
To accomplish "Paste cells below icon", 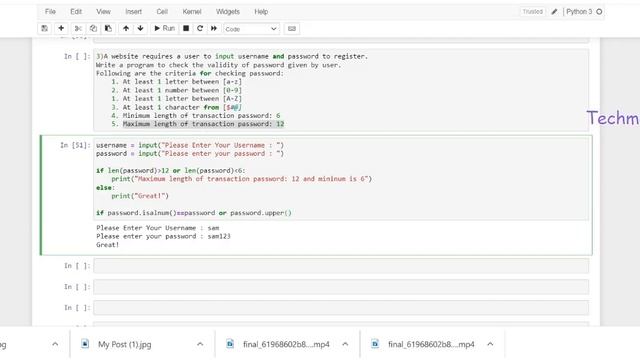I will click(x=108, y=28).
